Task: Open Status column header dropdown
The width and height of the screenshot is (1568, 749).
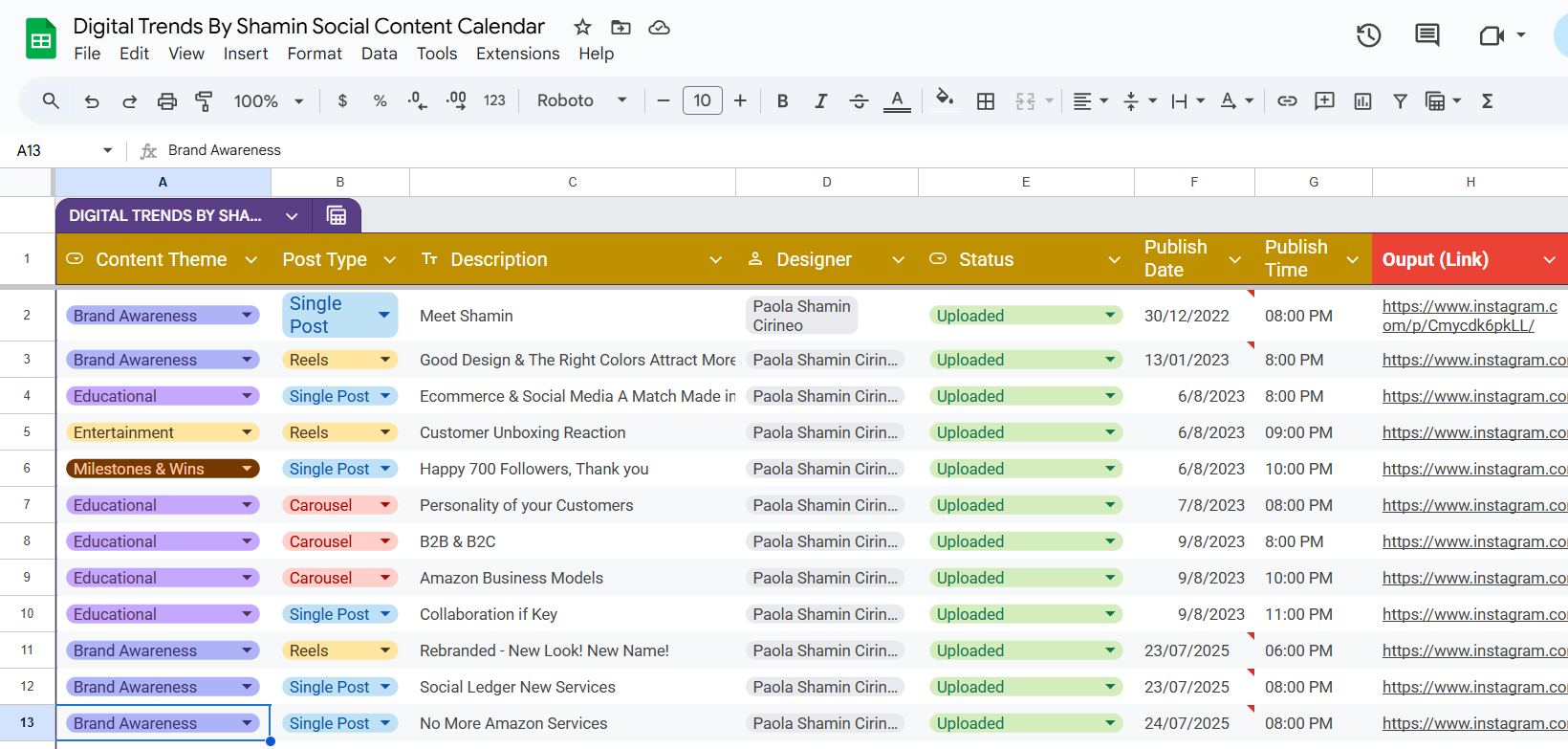Action: [x=1114, y=259]
